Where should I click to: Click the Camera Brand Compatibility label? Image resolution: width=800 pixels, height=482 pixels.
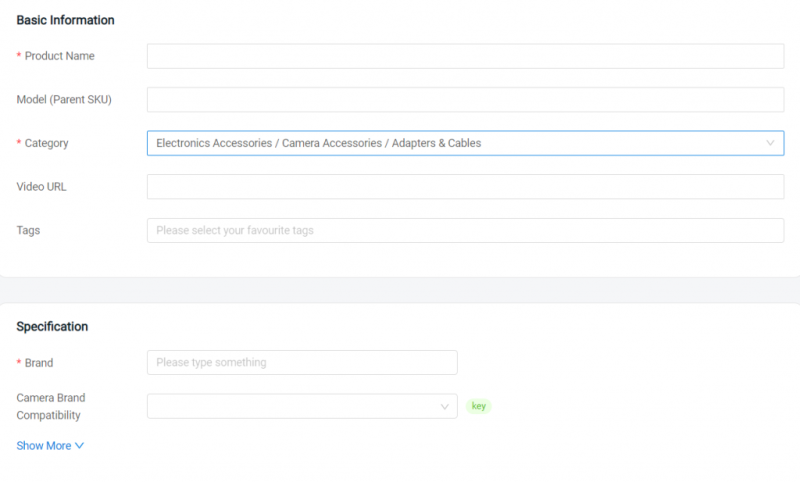click(51, 407)
